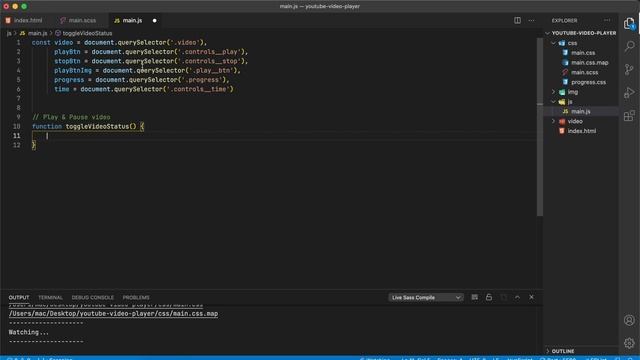Viewport: 640px width, 360px height.
Task: Open progress.css in the Explorer
Action: coord(588,82)
